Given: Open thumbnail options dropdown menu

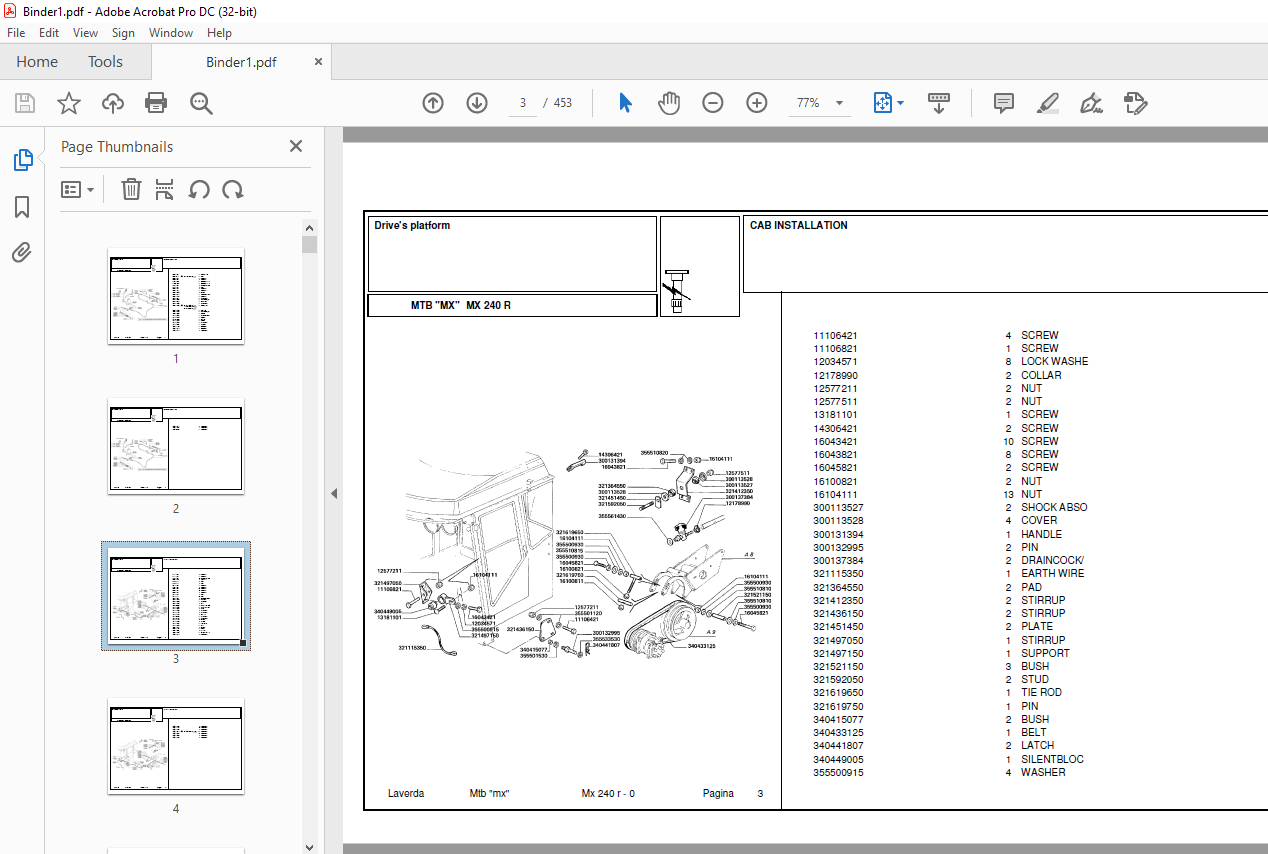Looking at the screenshot, I should click(77, 189).
